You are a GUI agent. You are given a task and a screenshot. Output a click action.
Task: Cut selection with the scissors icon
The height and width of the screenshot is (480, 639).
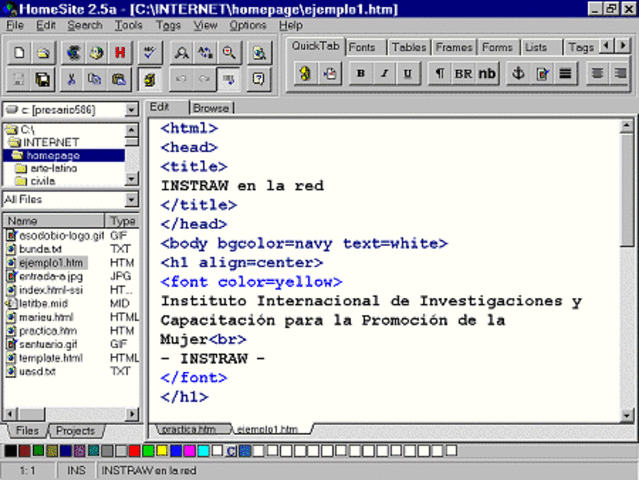[72, 79]
